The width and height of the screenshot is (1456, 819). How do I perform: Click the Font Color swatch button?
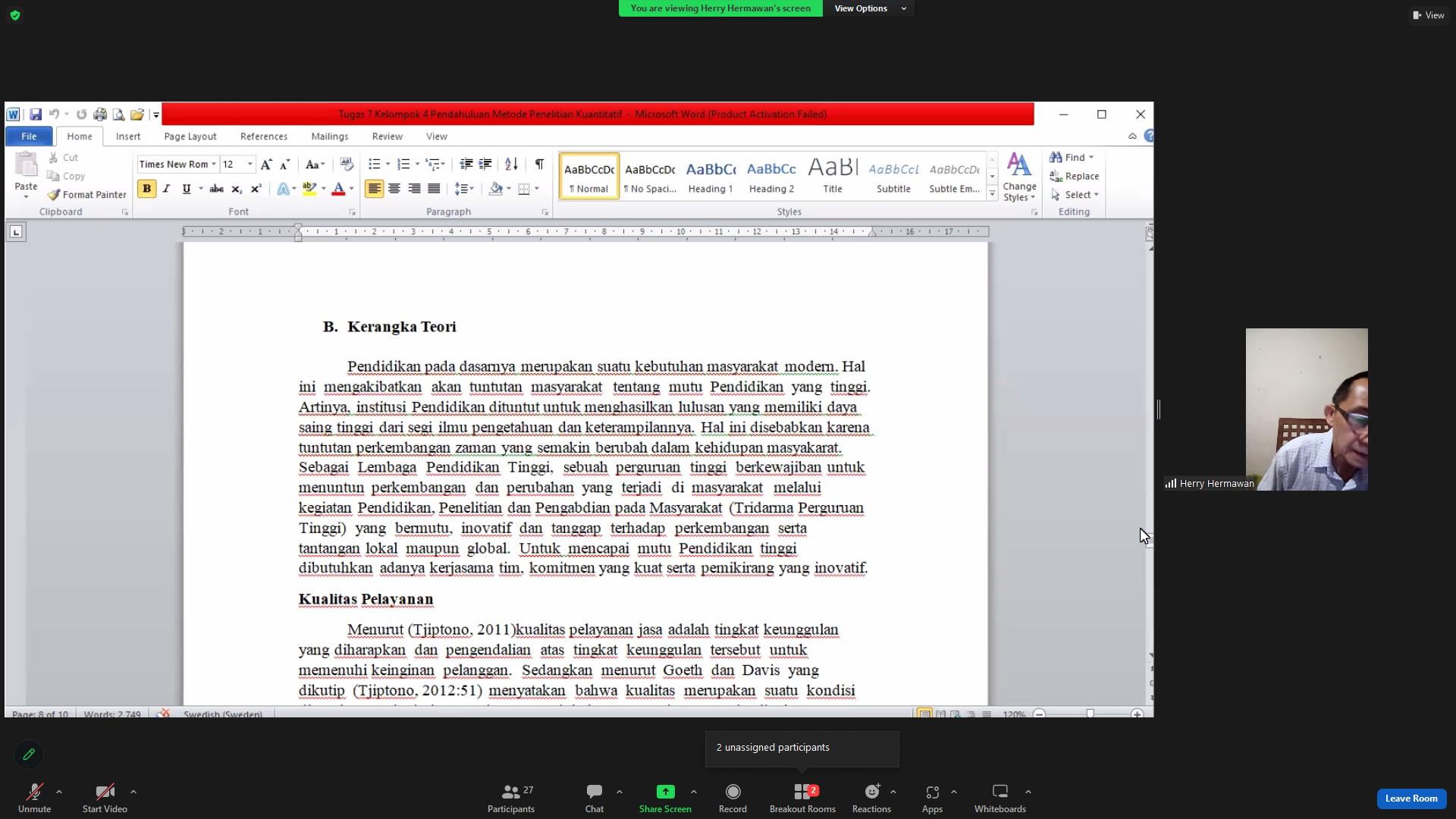click(x=338, y=189)
